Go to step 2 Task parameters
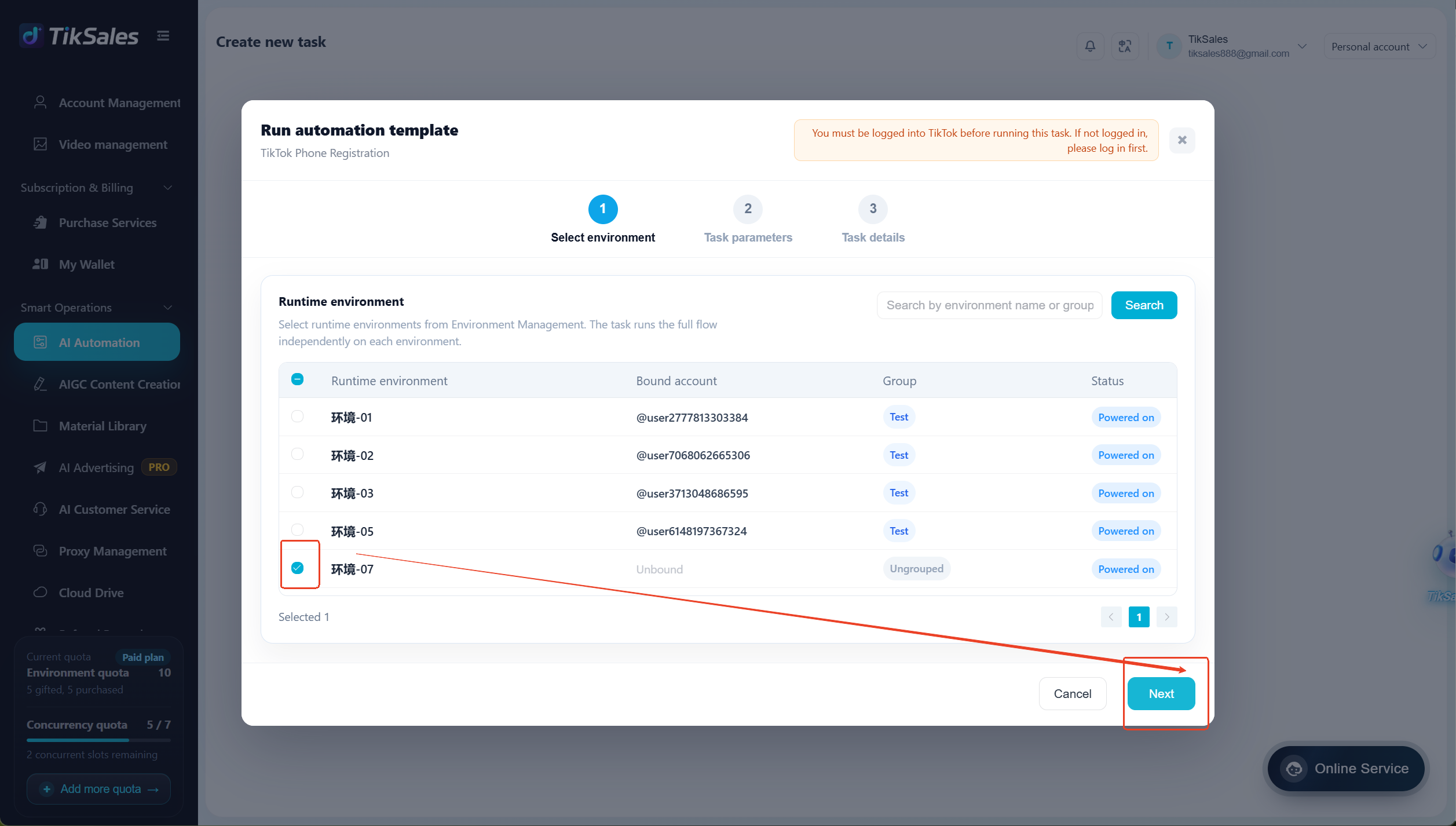This screenshot has height=826, width=1456. [748, 220]
